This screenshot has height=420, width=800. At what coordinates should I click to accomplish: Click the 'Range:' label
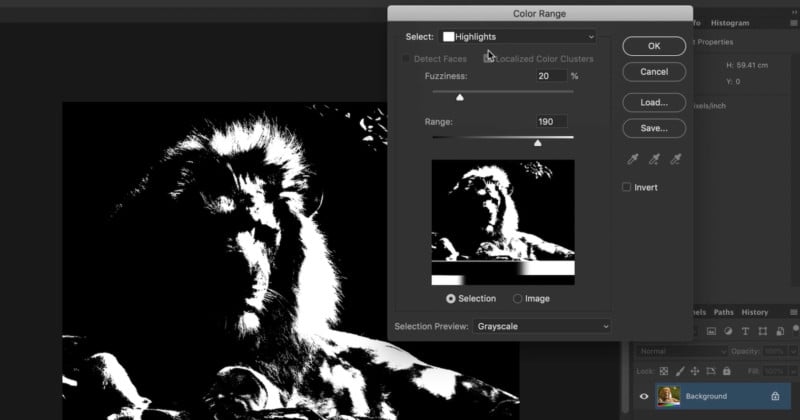pyautogui.click(x=438, y=122)
